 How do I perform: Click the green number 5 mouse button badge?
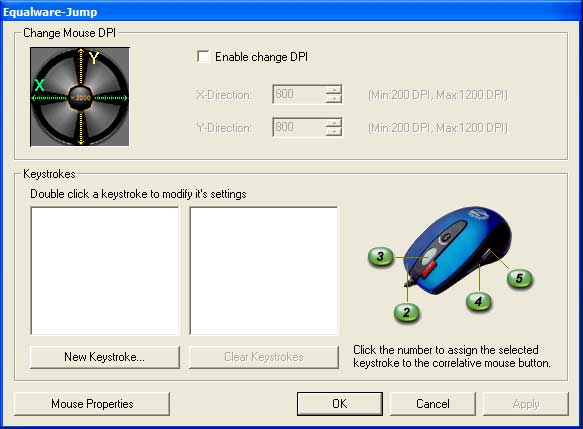pos(519,278)
